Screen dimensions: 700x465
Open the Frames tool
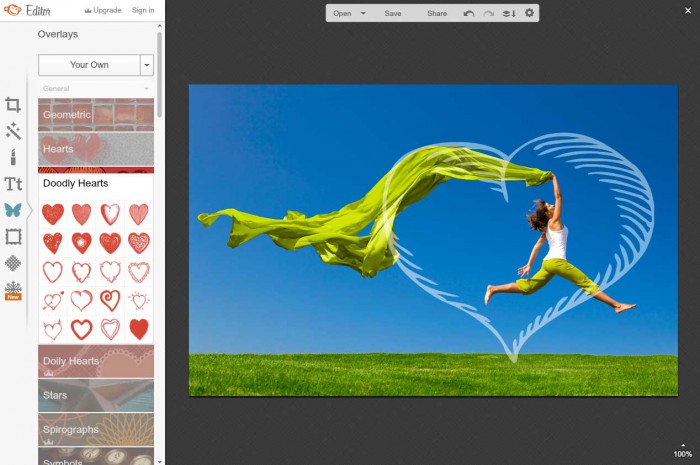point(13,237)
